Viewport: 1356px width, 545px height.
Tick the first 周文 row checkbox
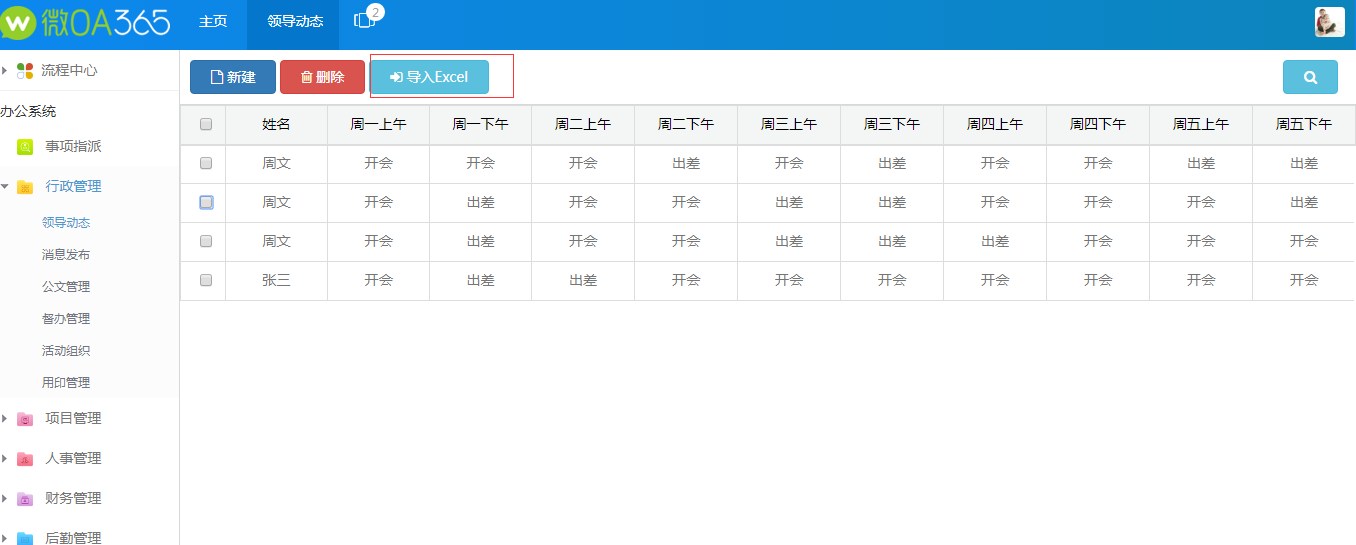click(x=206, y=164)
